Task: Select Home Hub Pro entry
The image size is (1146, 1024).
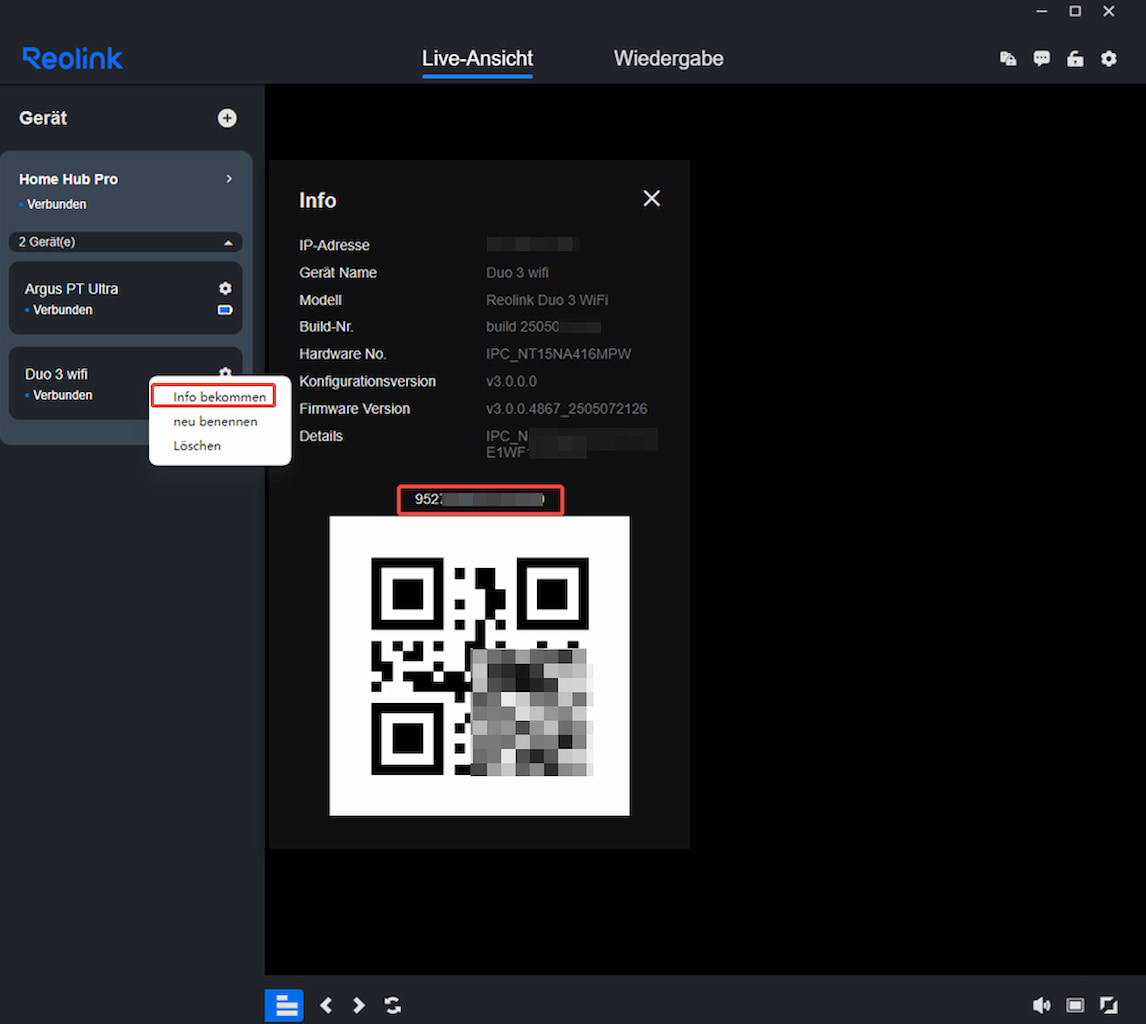Action: 126,190
